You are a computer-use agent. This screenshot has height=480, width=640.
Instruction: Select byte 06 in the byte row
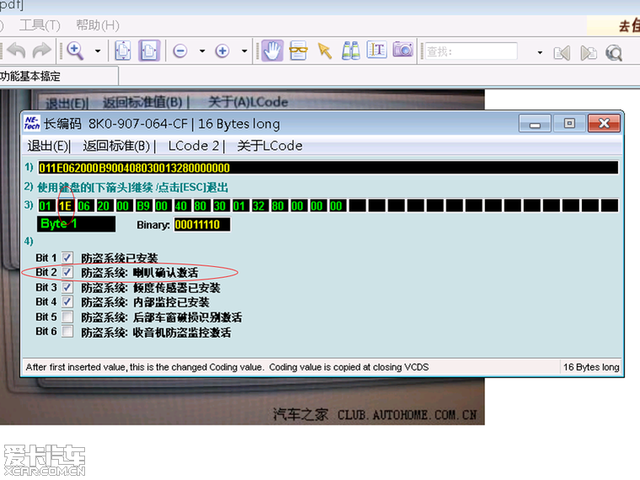click(x=85, y=205)
